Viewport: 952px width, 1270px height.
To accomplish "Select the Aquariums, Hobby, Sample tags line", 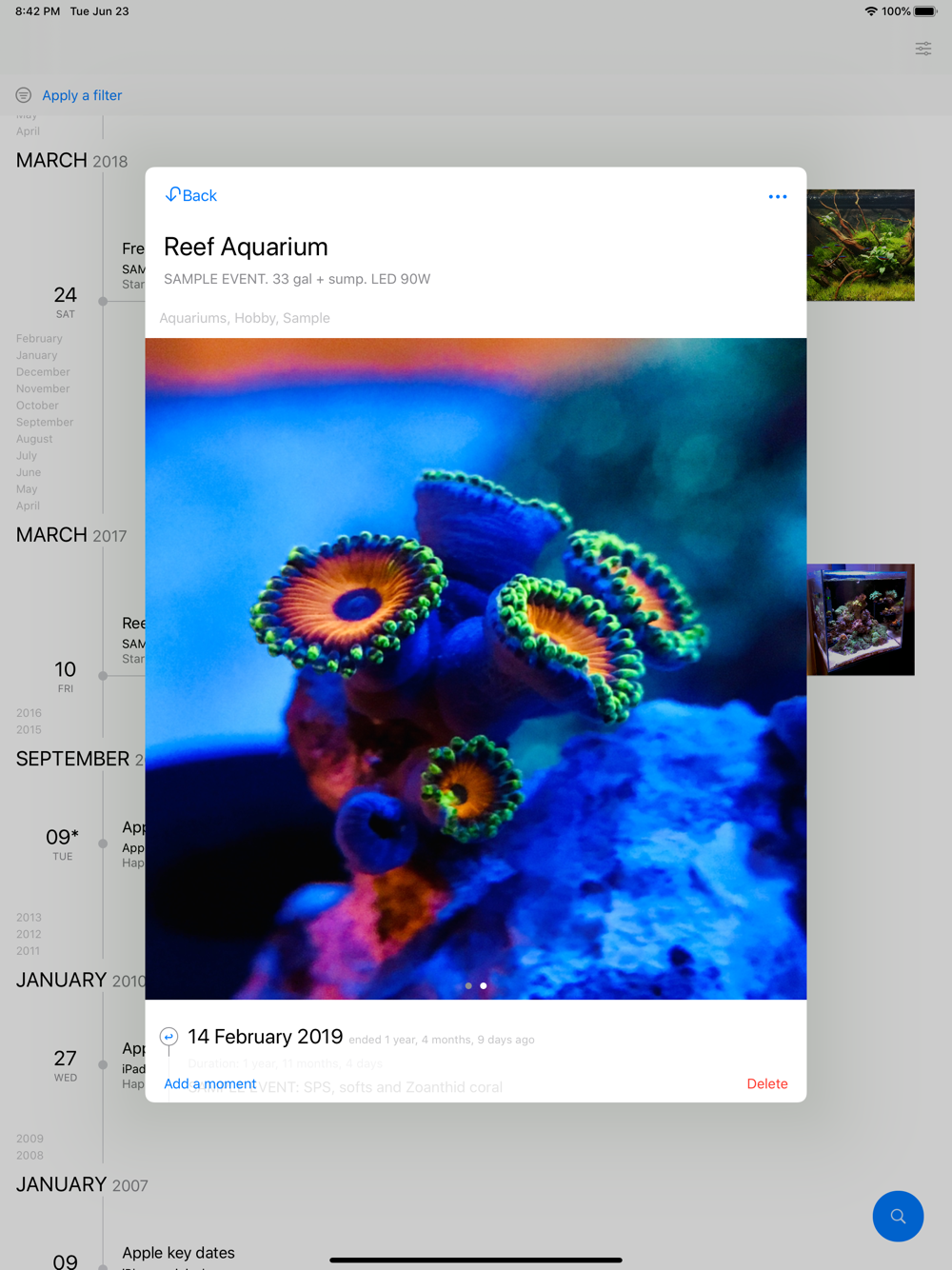I will click(x=245, y=318).
